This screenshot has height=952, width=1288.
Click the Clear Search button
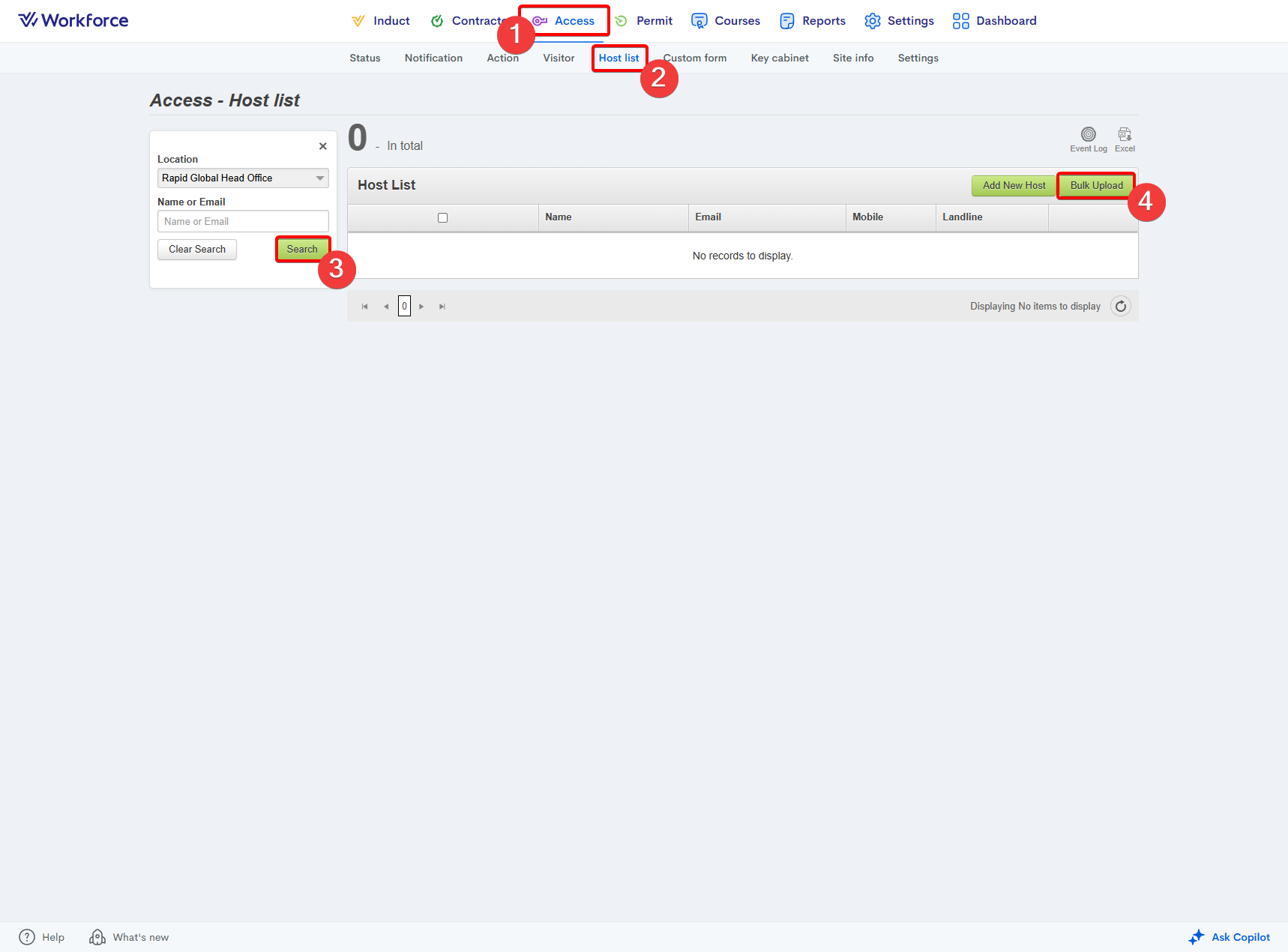click(x=197, y=250)
